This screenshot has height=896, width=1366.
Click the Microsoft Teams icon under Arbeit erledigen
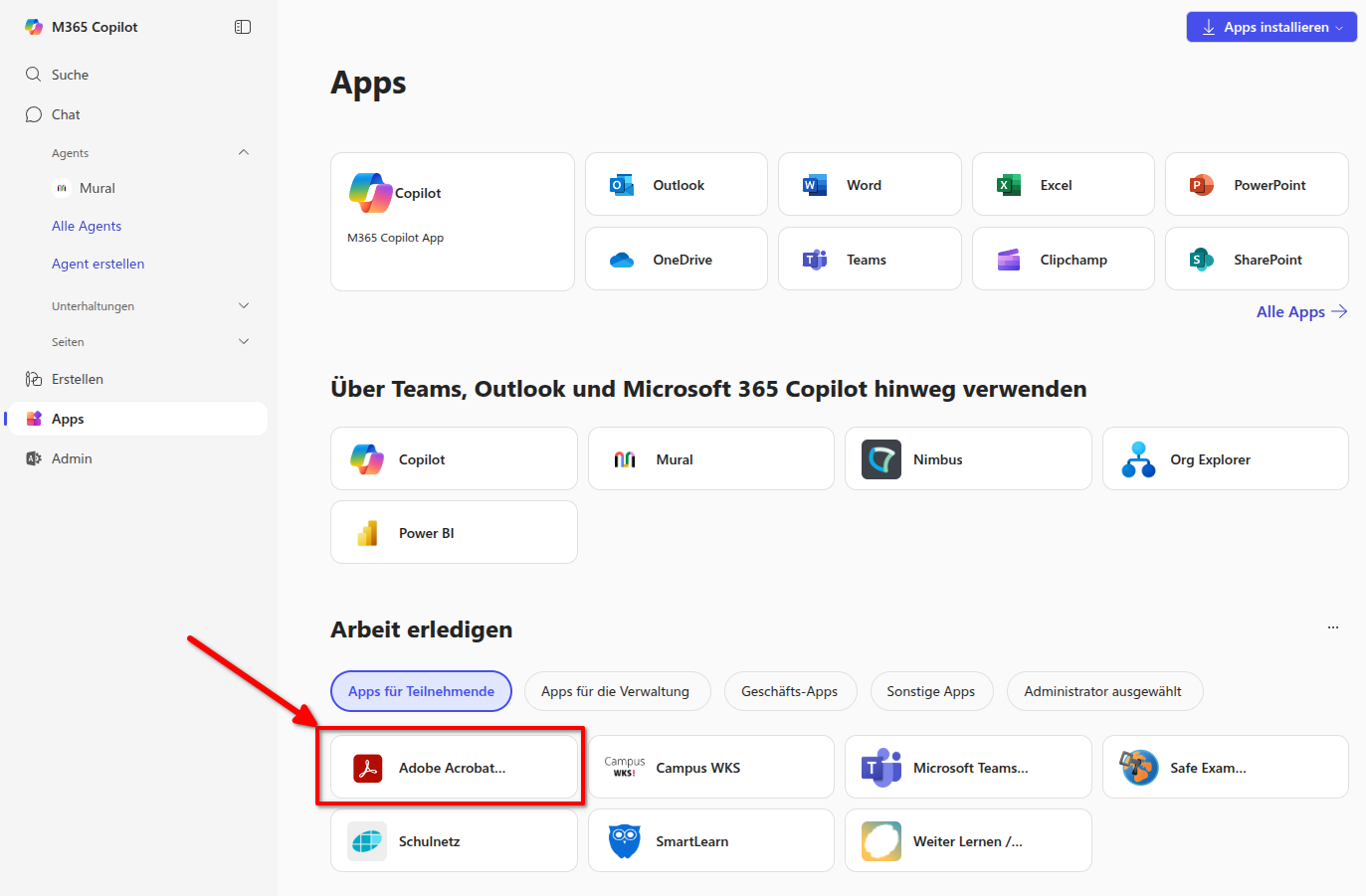881,768
